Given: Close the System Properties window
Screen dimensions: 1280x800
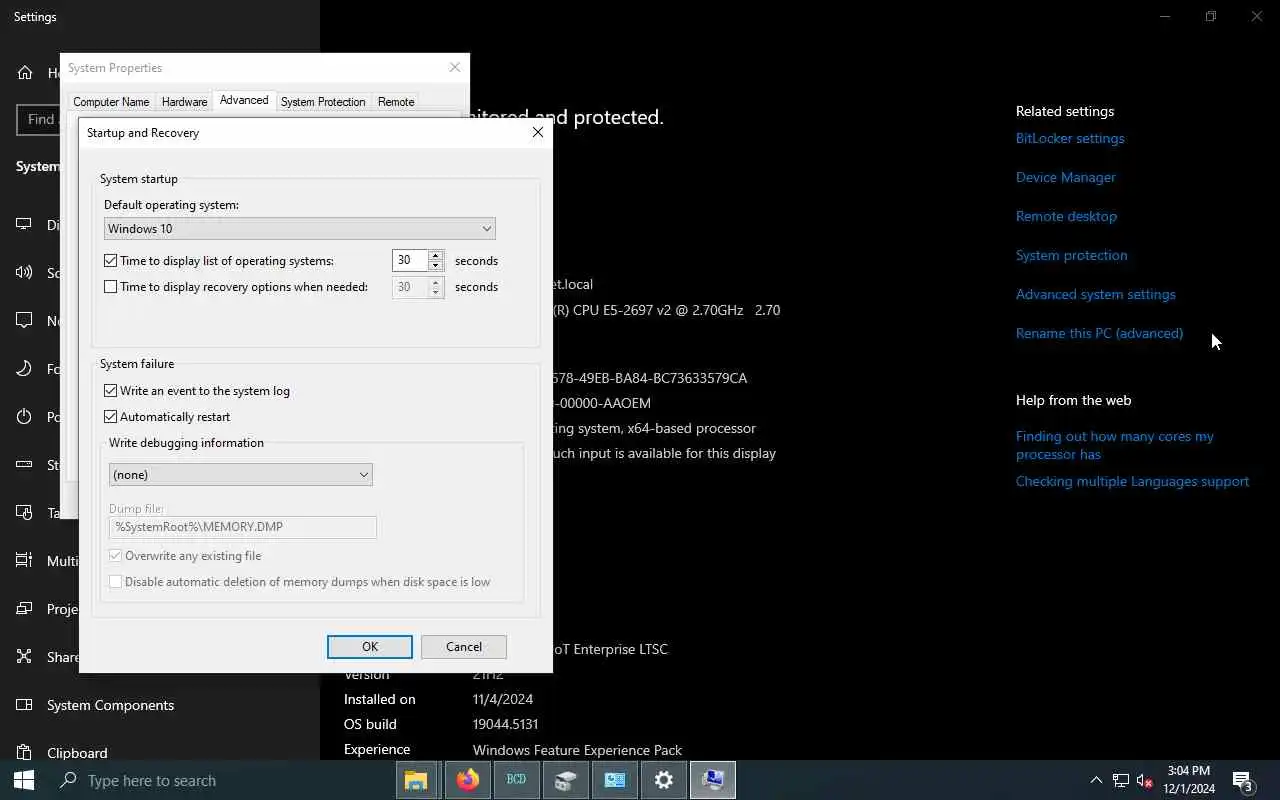Looking at the screenshot, I should [455, 67].
